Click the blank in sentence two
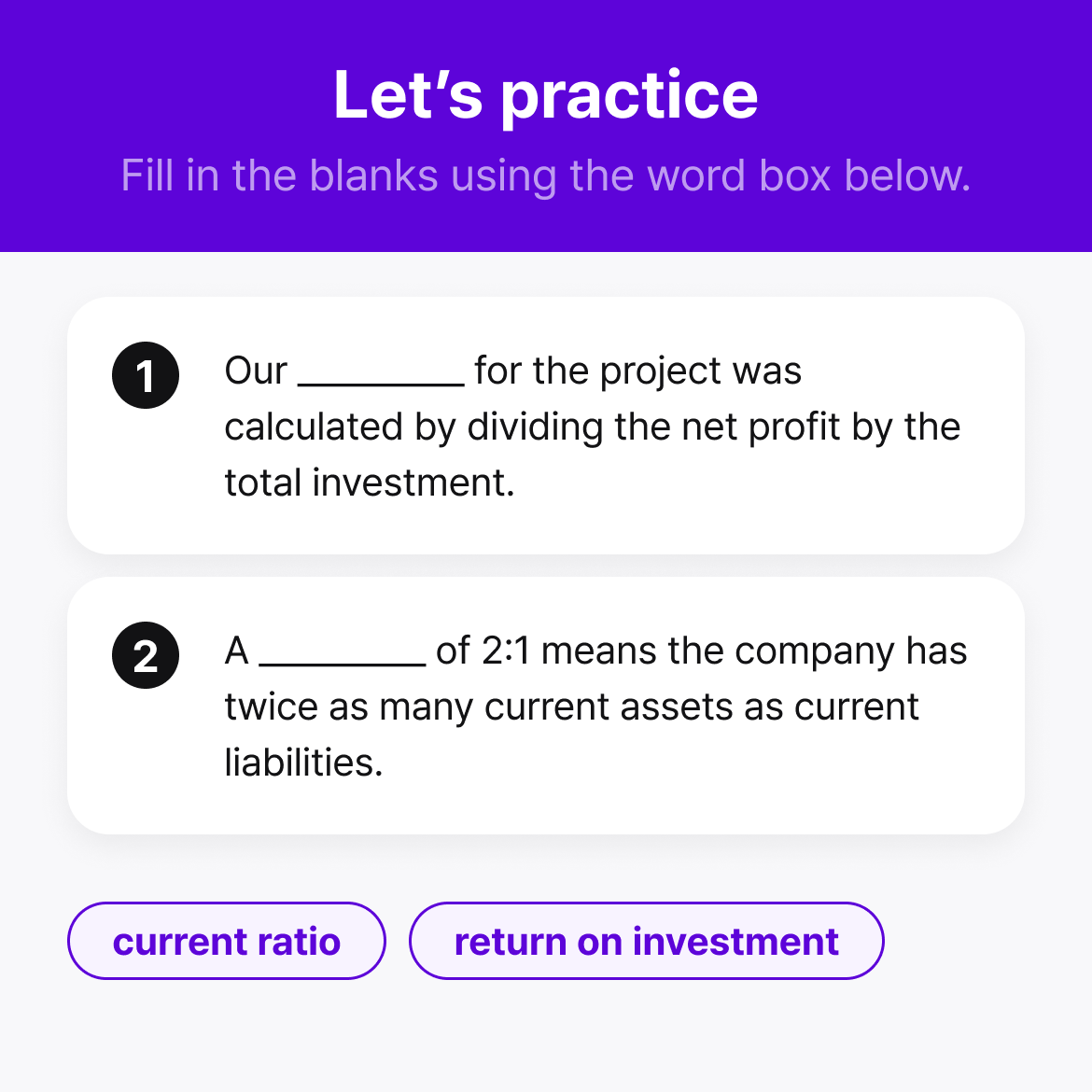The height and width of the screenshot is (1092, 1092). [x=342, y=653]
